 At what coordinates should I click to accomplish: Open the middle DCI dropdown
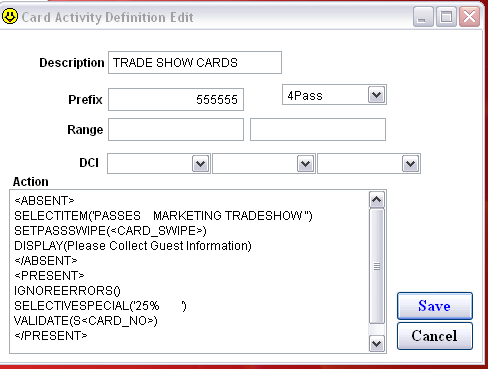click(x=305, y=164)
